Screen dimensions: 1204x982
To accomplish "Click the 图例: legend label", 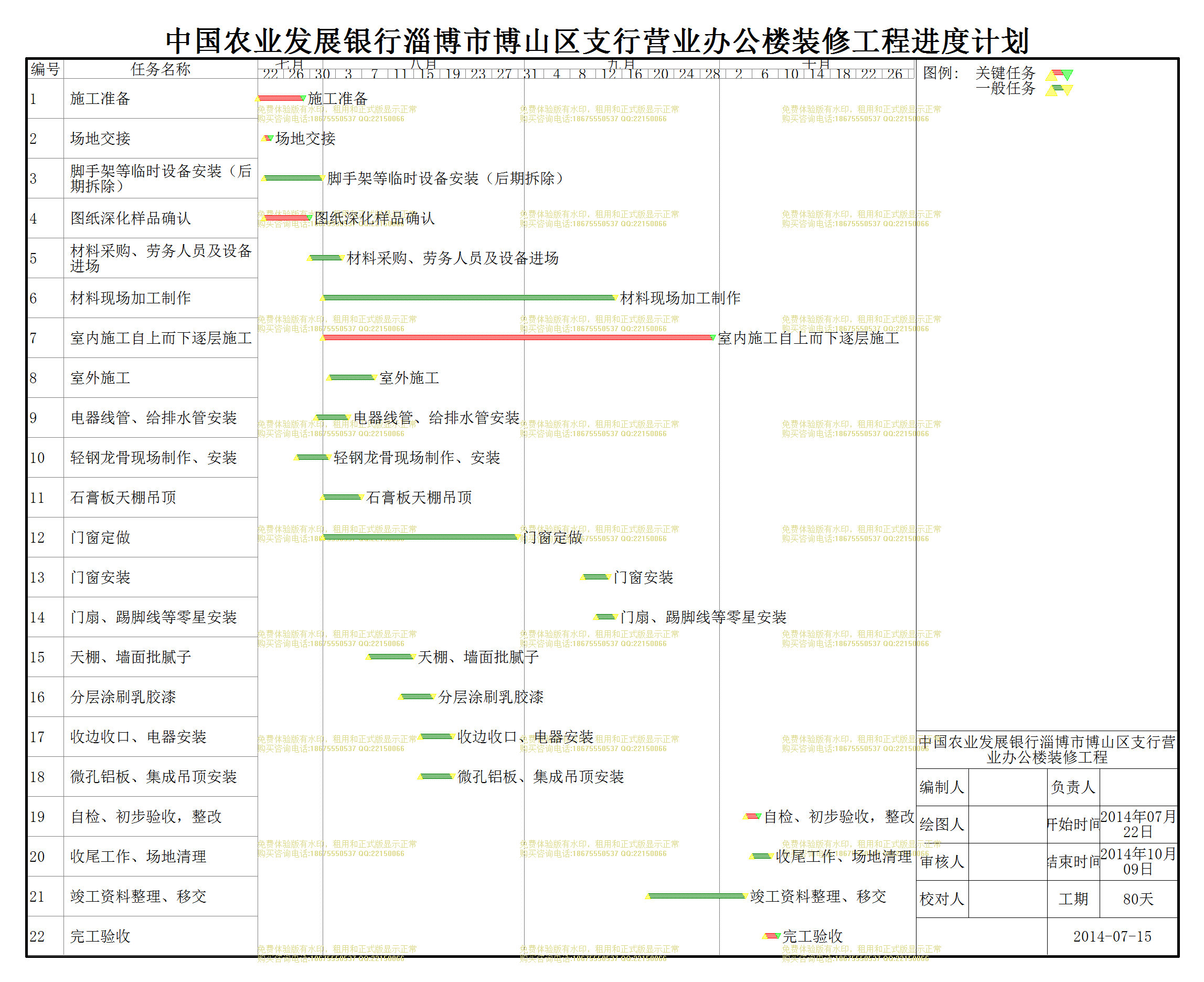I will tap(941, 73).
